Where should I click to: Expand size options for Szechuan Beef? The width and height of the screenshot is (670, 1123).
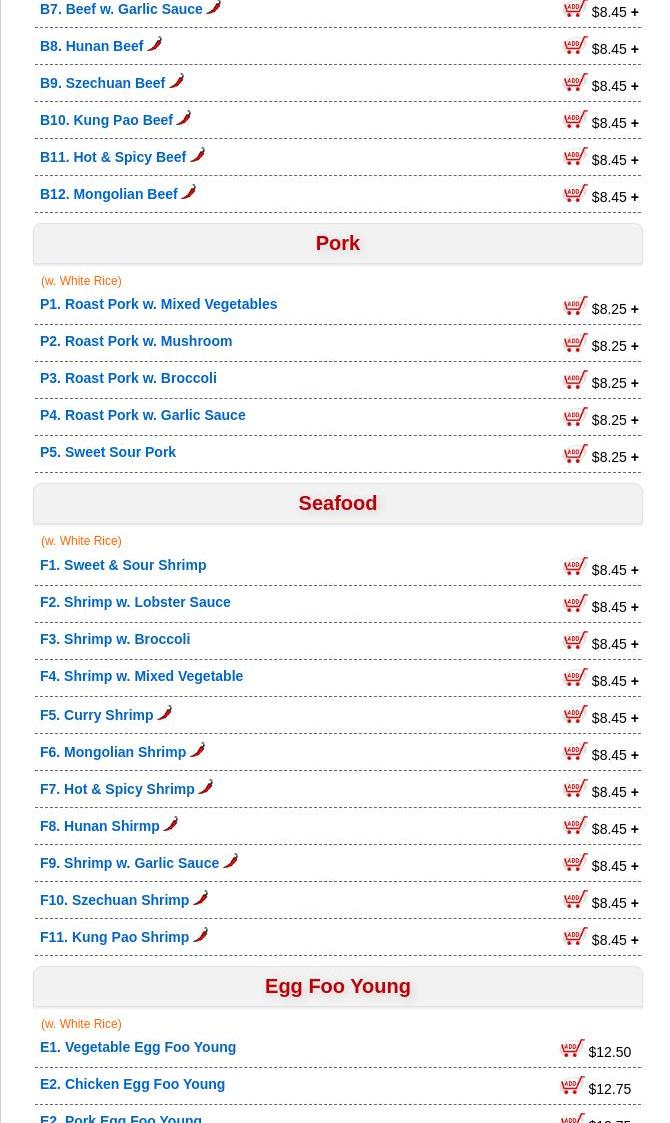click(634, 86)
